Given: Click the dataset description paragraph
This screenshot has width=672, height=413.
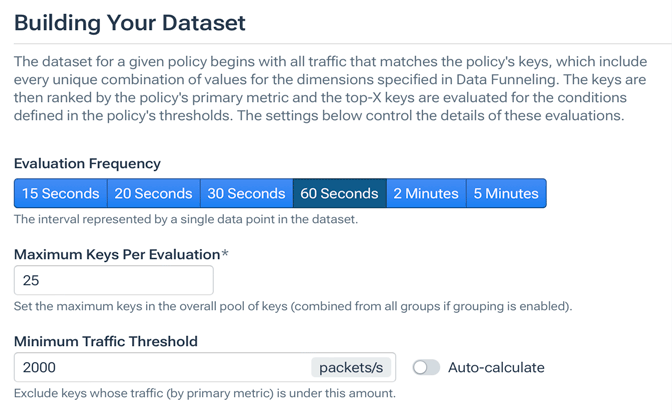Looking at the screenshot, I should (330, 88).
